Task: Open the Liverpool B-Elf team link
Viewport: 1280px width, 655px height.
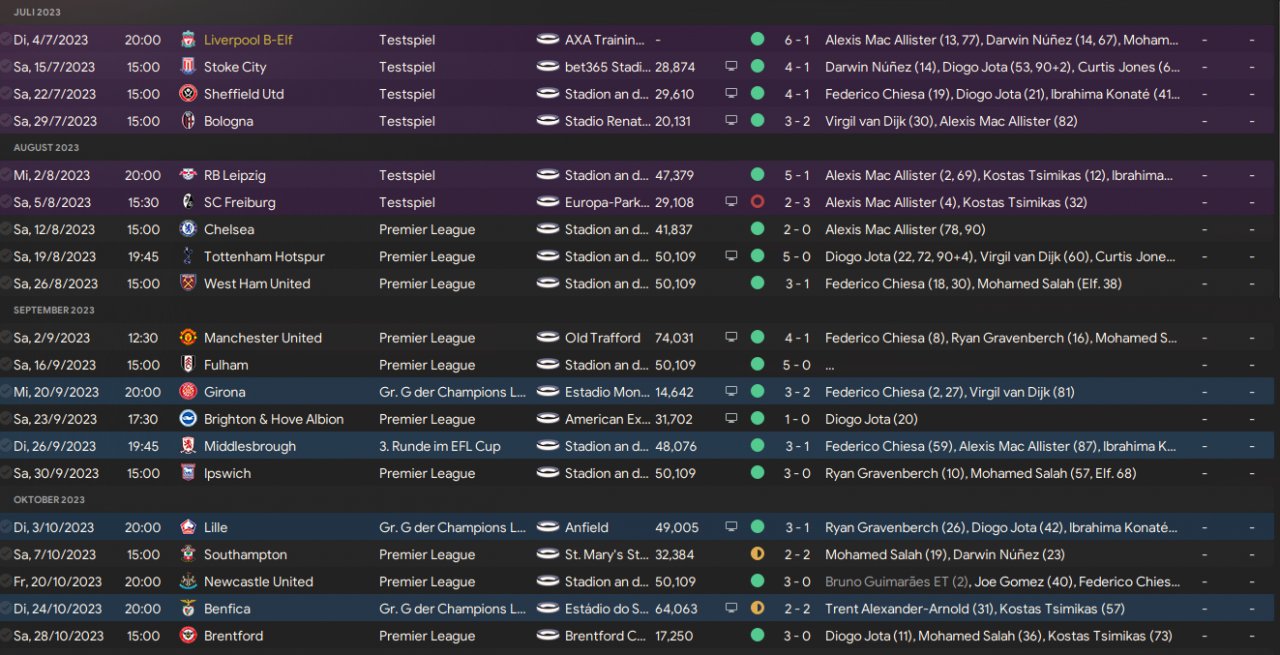Action: point(248,40)
